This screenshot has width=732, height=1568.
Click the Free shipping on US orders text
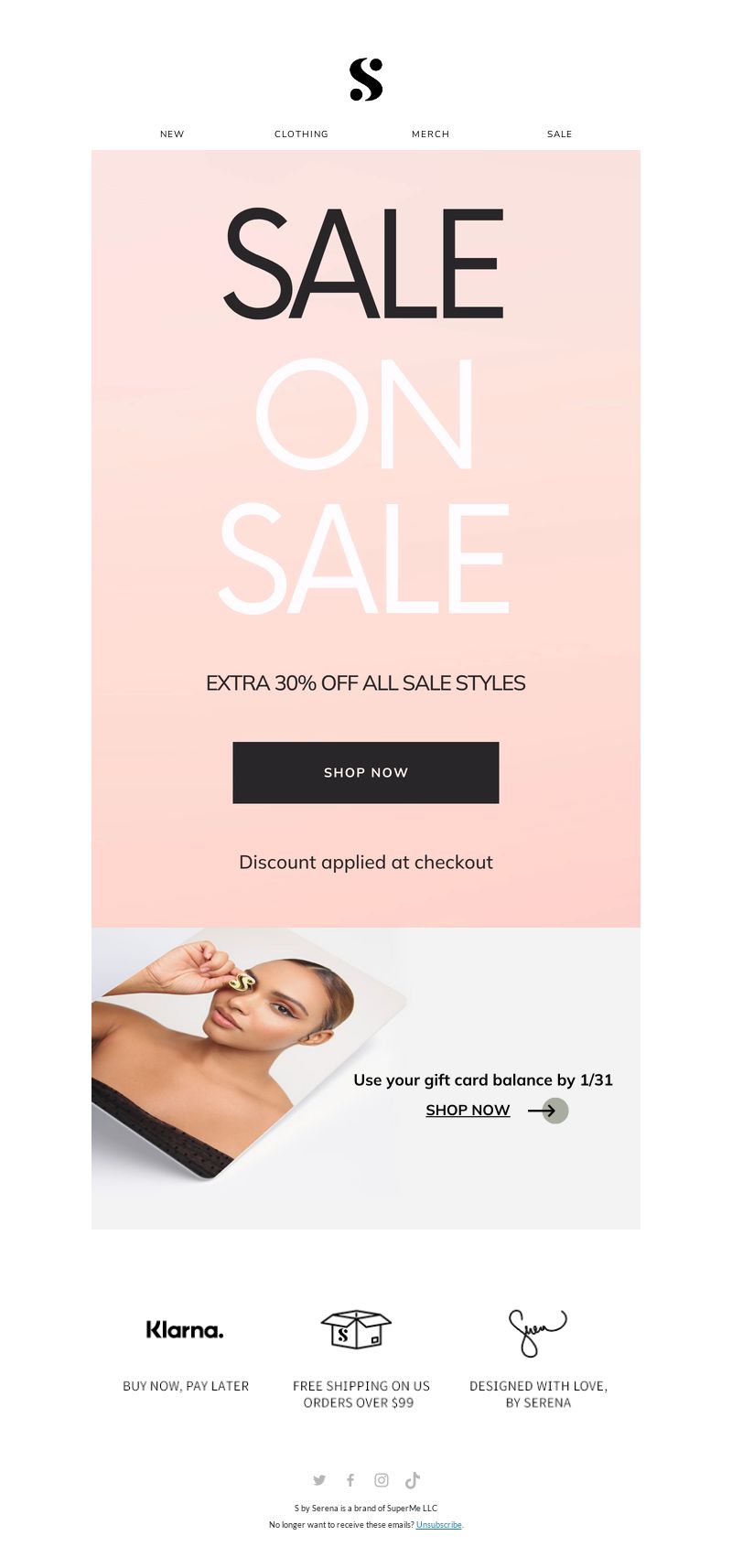click(361, 1394)
